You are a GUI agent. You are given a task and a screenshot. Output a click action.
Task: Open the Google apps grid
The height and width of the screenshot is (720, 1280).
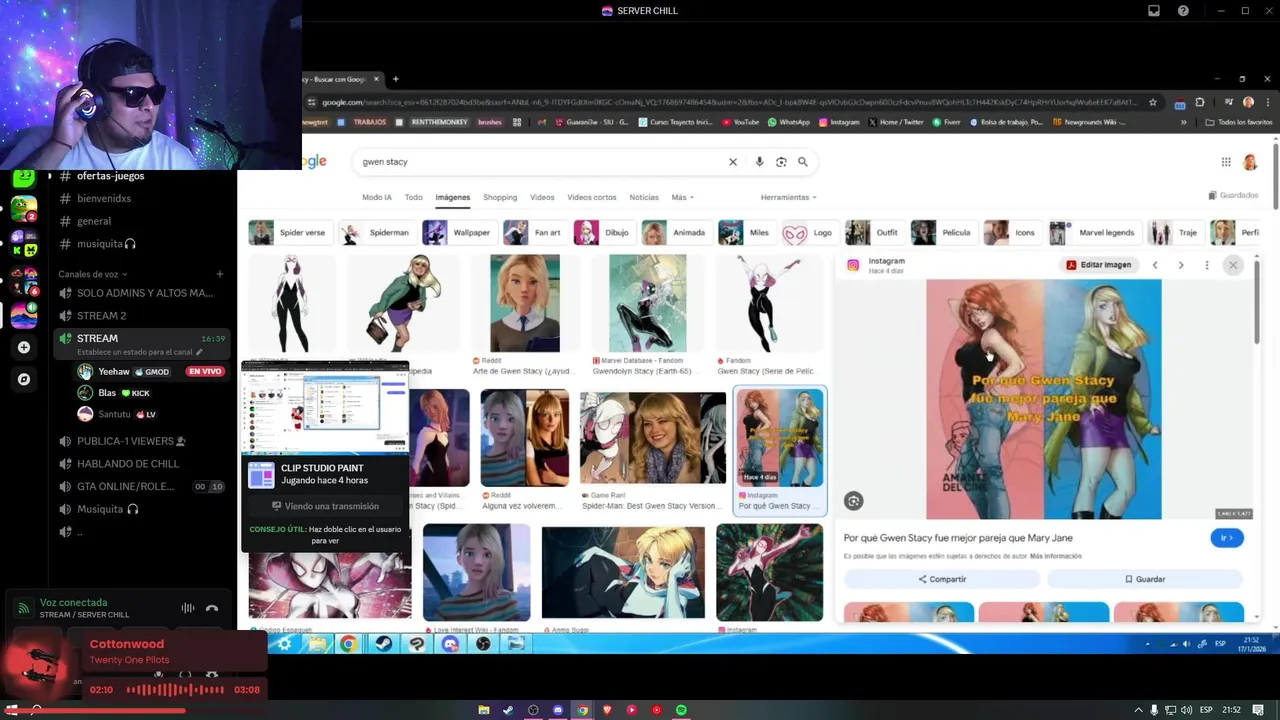click(x=1226, y=162)
